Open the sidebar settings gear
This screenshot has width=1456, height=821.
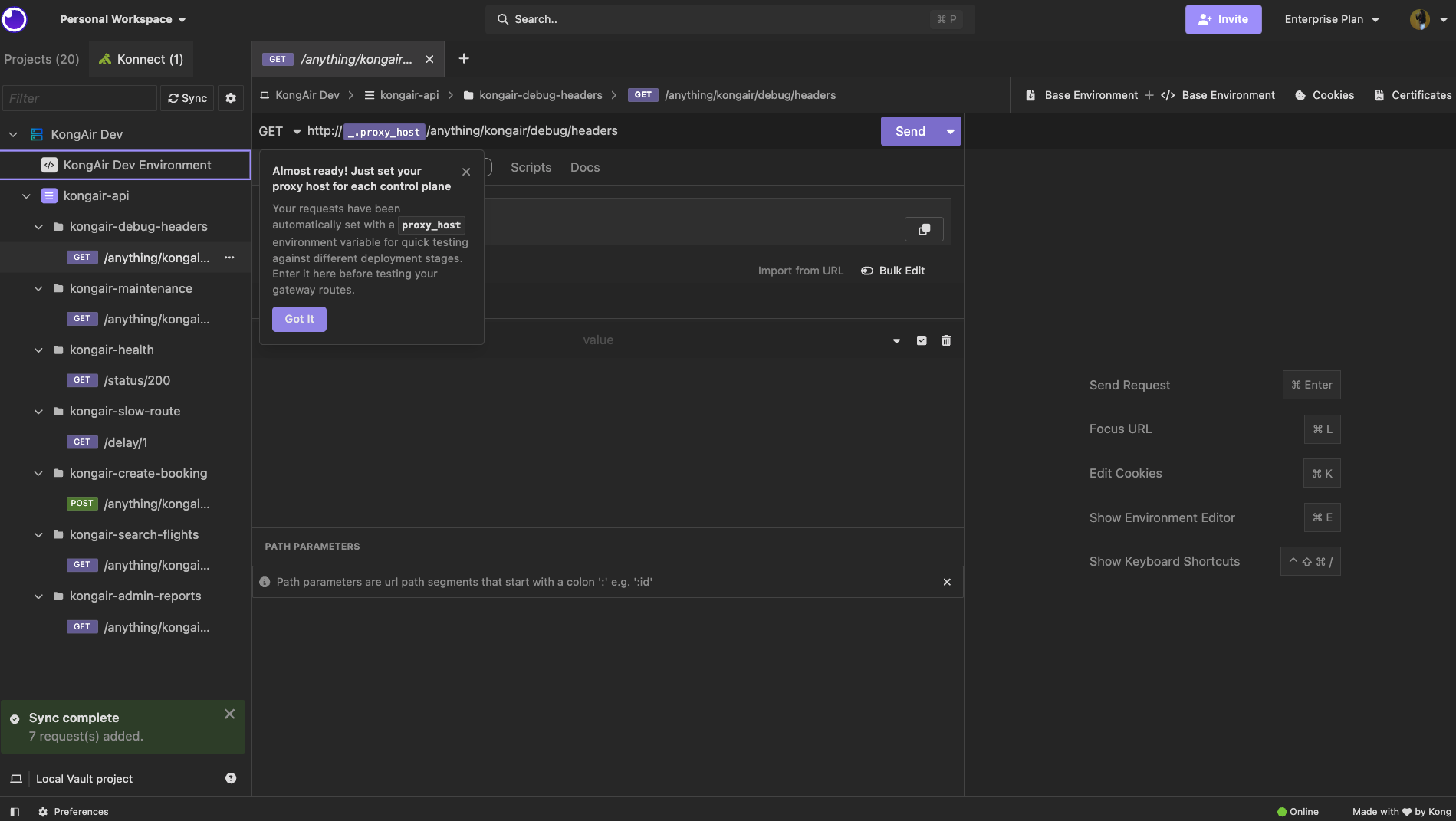click(x=231, y=98)
